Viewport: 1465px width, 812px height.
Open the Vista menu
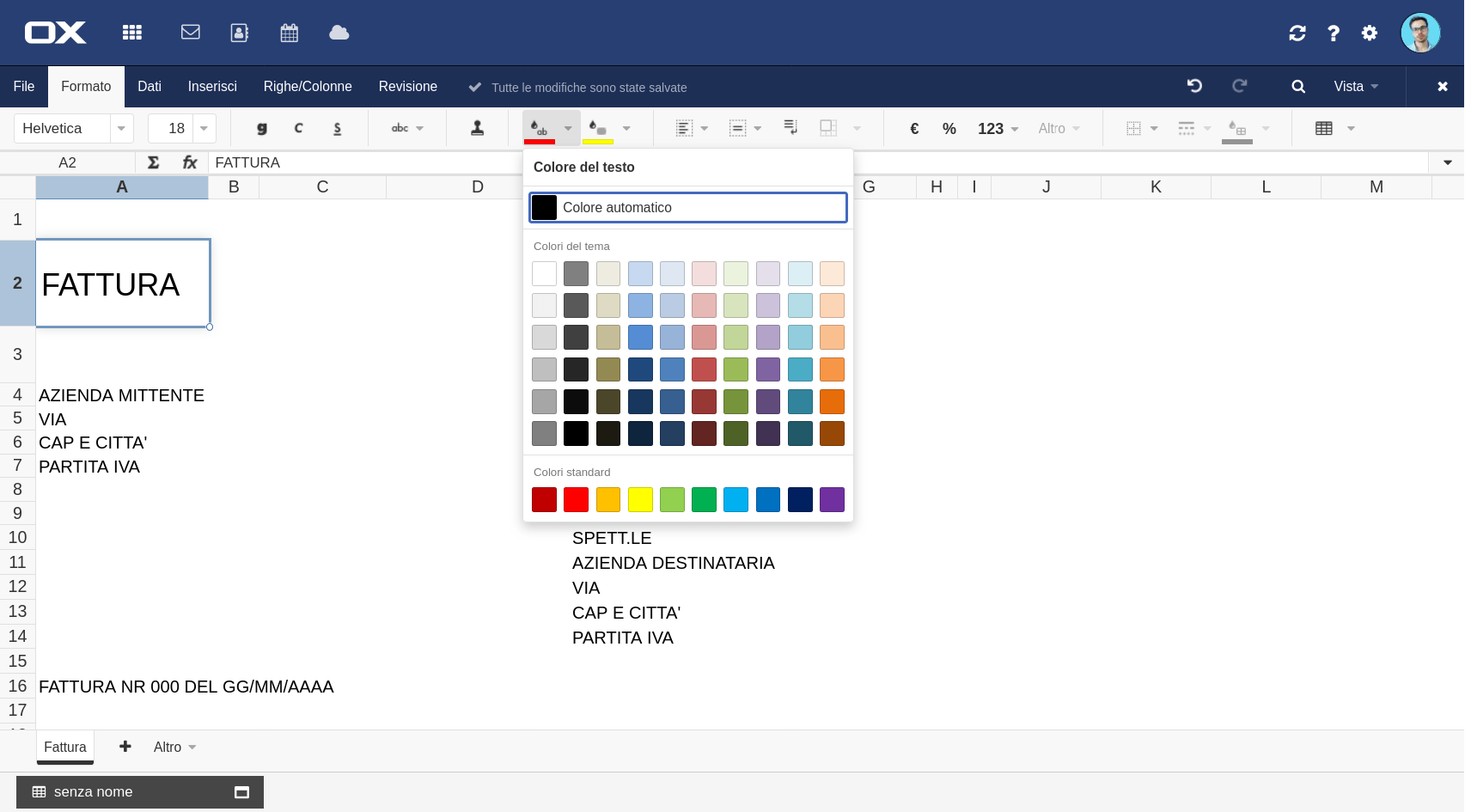pos(1356,86)
